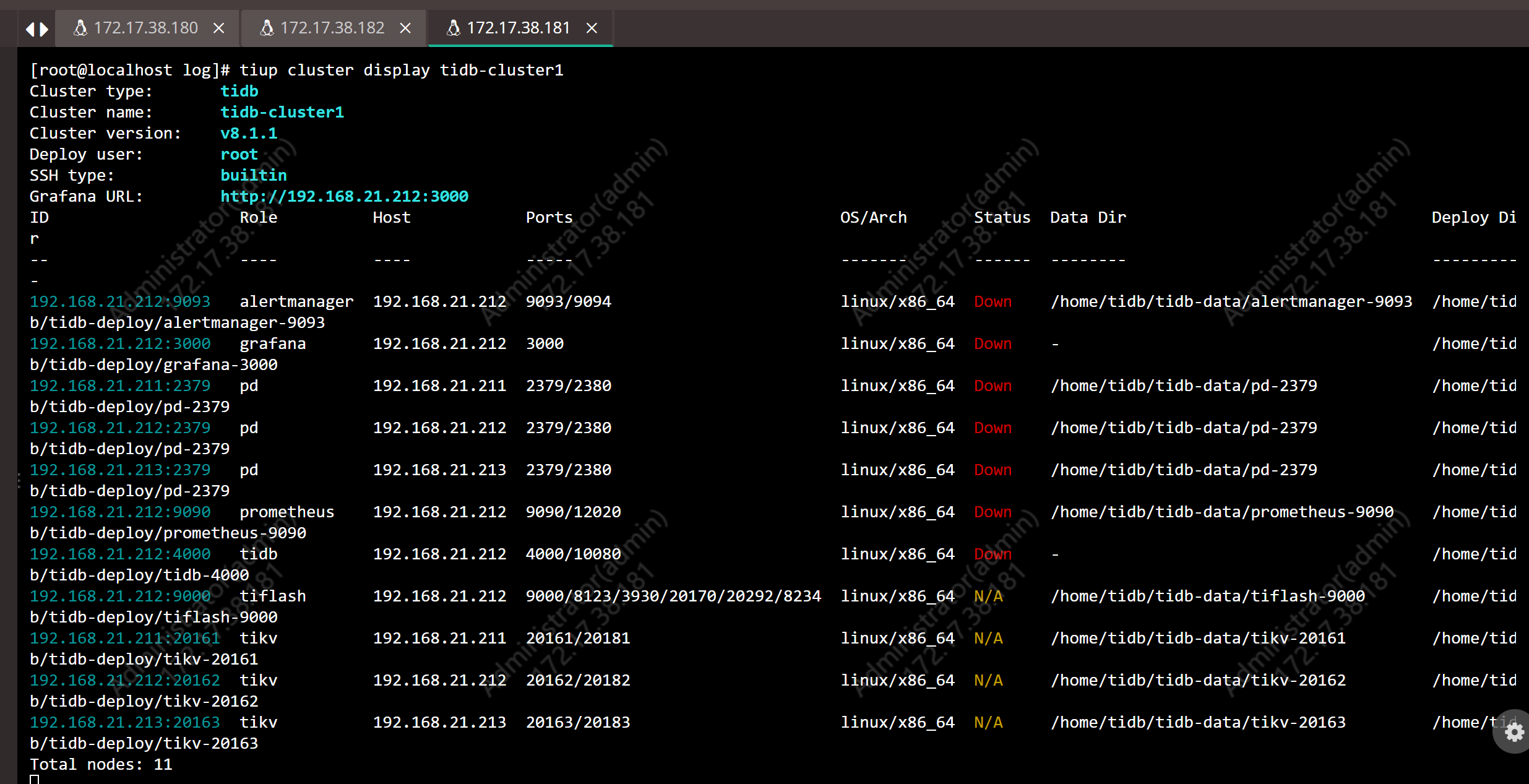Click the cluster name value tidb-cluster1
Viewport: 1529px width, 784px height.
tap(282, 112)
